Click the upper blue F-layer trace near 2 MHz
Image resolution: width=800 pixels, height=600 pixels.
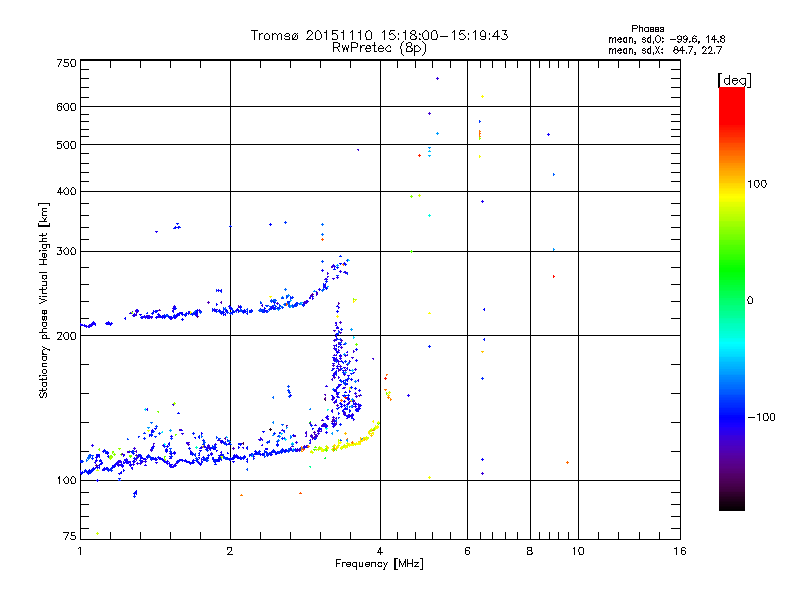pyautogui.click(x=231, y=310)
